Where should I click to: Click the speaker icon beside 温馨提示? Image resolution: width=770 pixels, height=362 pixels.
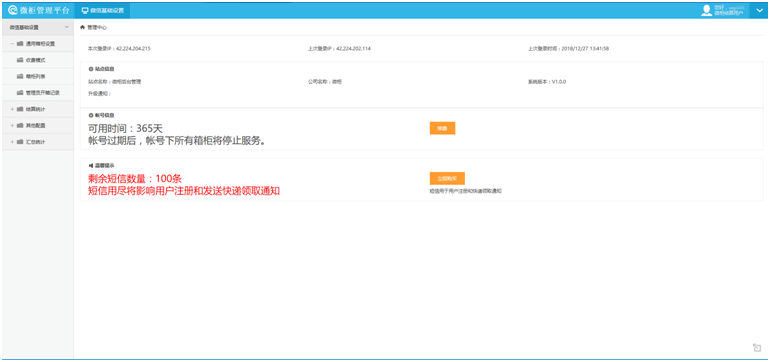click(x=91, y=166)
